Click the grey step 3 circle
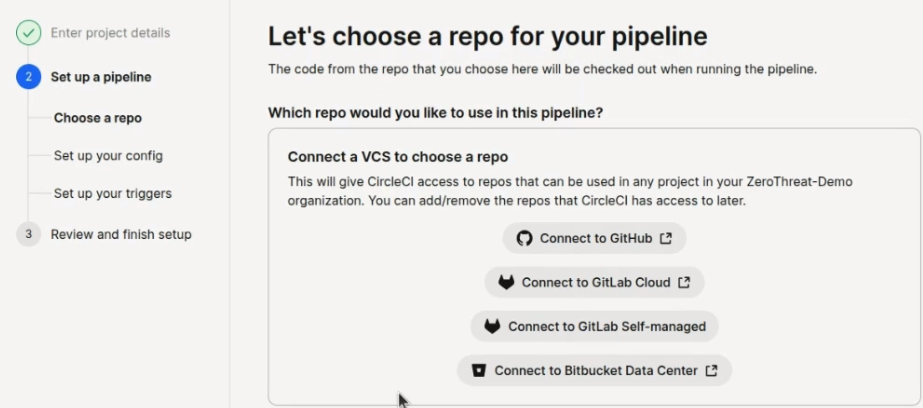Image resolution: width=923 pixels, height=408 pixels. tap(28, 234)
